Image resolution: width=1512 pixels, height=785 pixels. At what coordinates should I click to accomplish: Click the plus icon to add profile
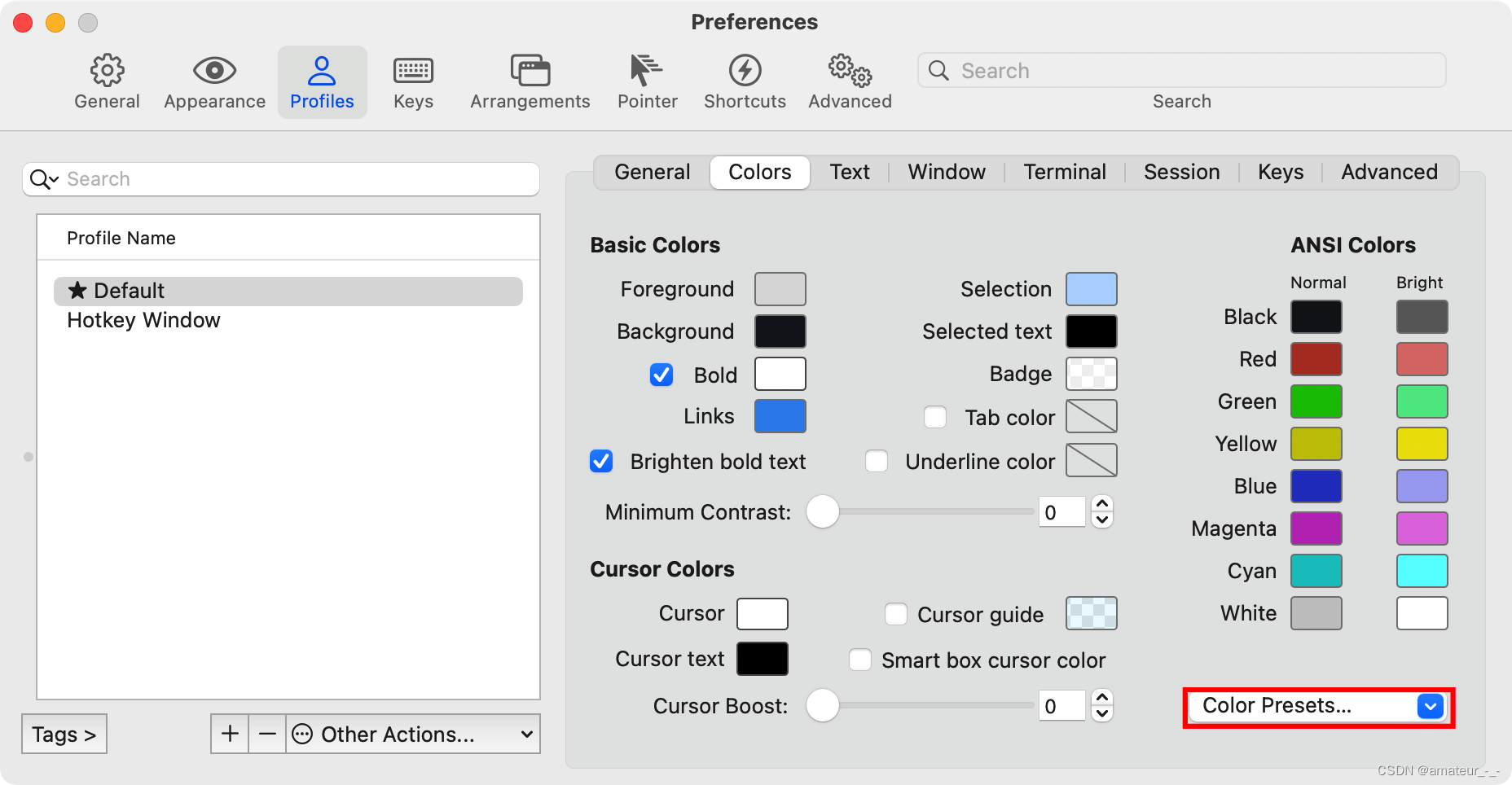[x=230, y=734]
